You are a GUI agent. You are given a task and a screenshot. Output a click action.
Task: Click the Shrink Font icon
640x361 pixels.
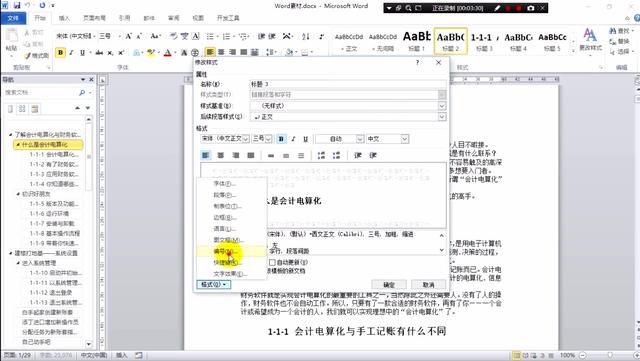point(139,36)
